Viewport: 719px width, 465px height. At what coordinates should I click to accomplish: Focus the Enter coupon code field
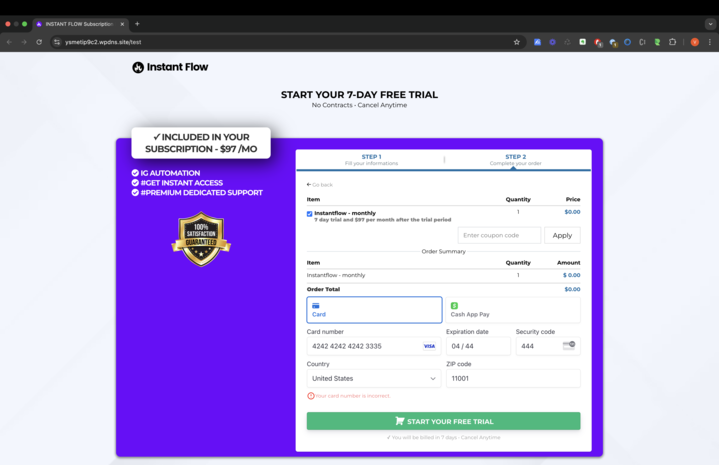pos(499,235)
